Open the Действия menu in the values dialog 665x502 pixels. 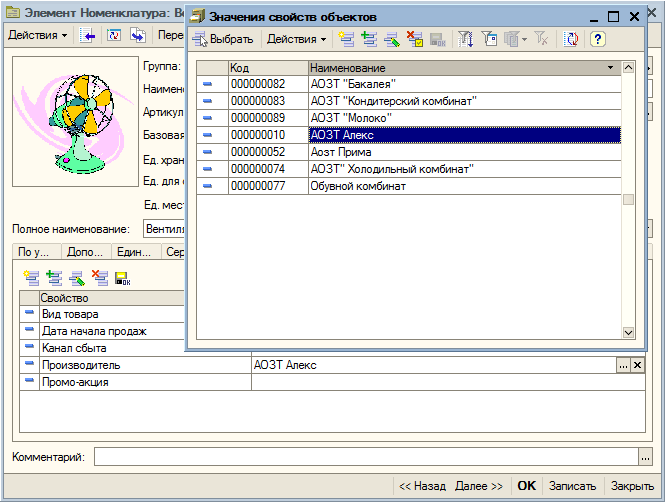click(297, 39)
